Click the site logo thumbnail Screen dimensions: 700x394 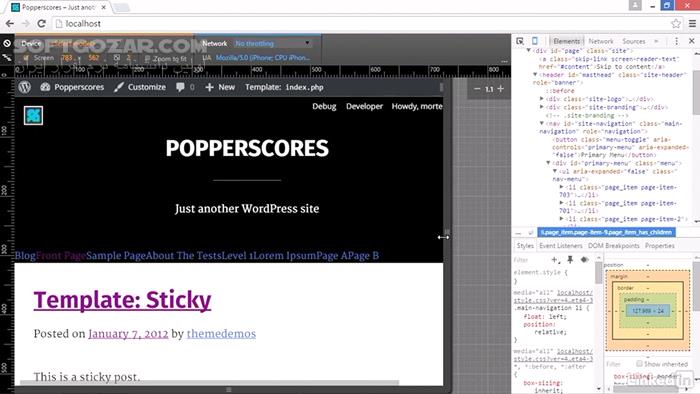(x=33, y=116)
